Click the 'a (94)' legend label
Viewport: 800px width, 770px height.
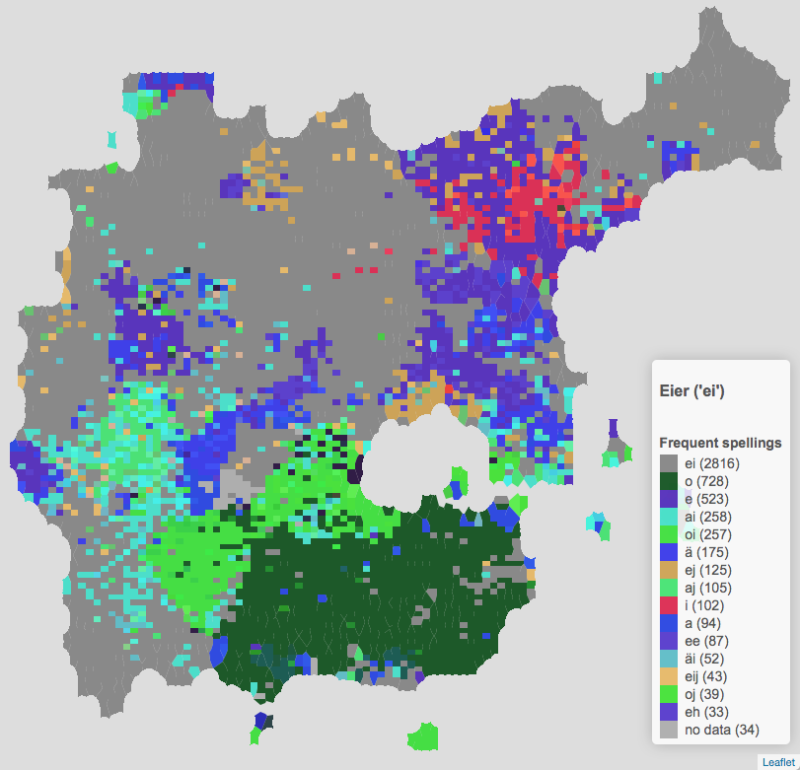click(x=703, y=624)
